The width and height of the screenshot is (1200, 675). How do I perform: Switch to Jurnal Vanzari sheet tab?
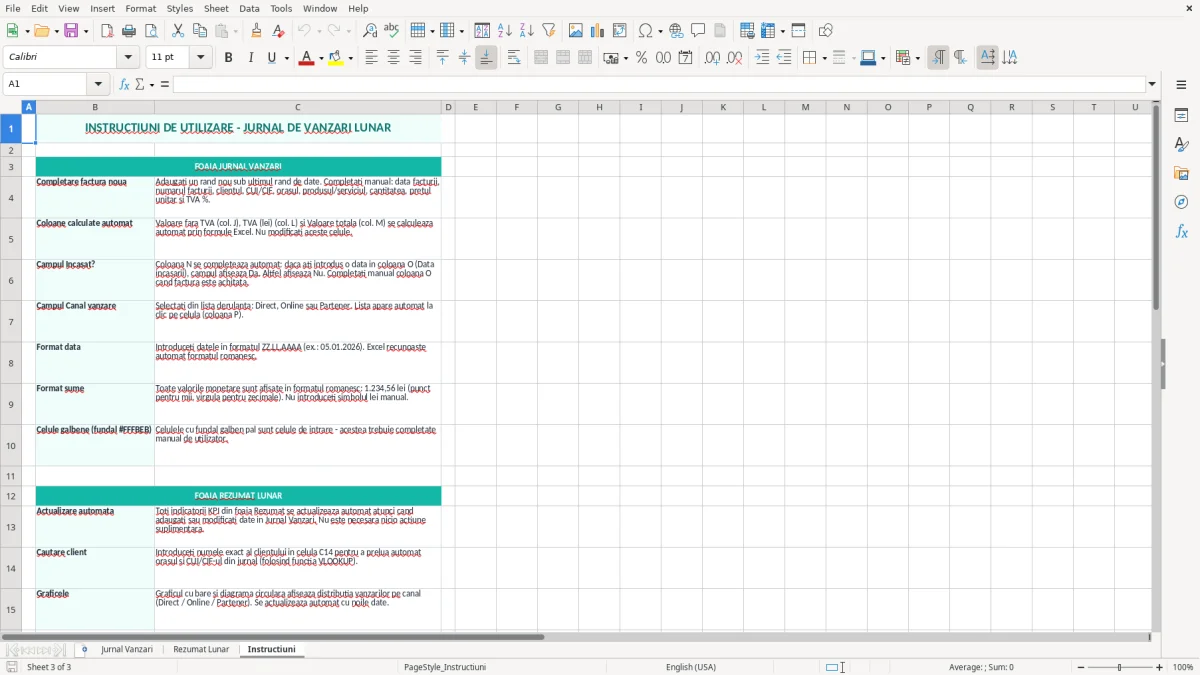[127, 649]
